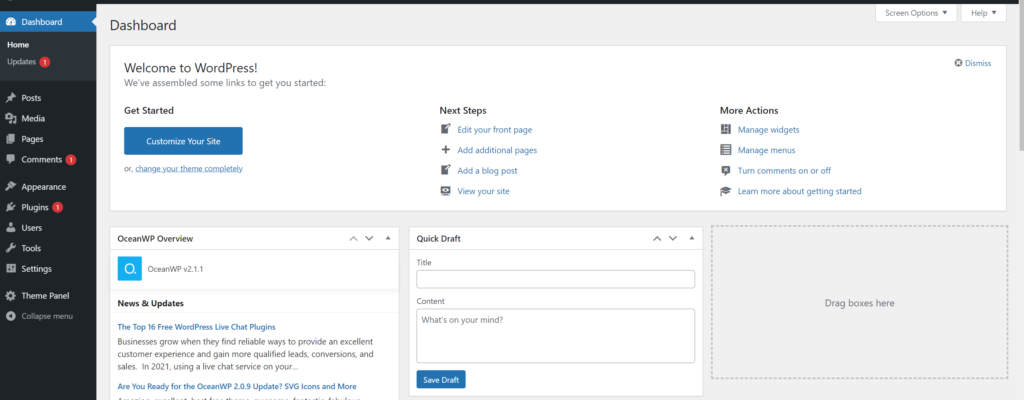
Task: Open Manage widgets link
Action: tap(769, 129)
